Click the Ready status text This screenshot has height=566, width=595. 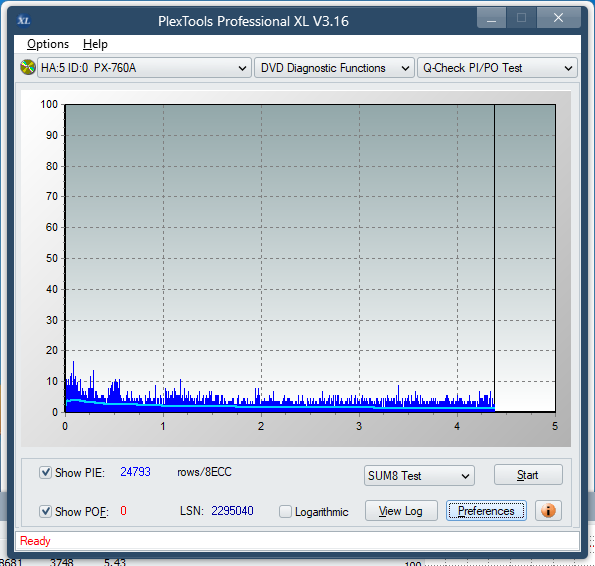(x=35, y=541)
